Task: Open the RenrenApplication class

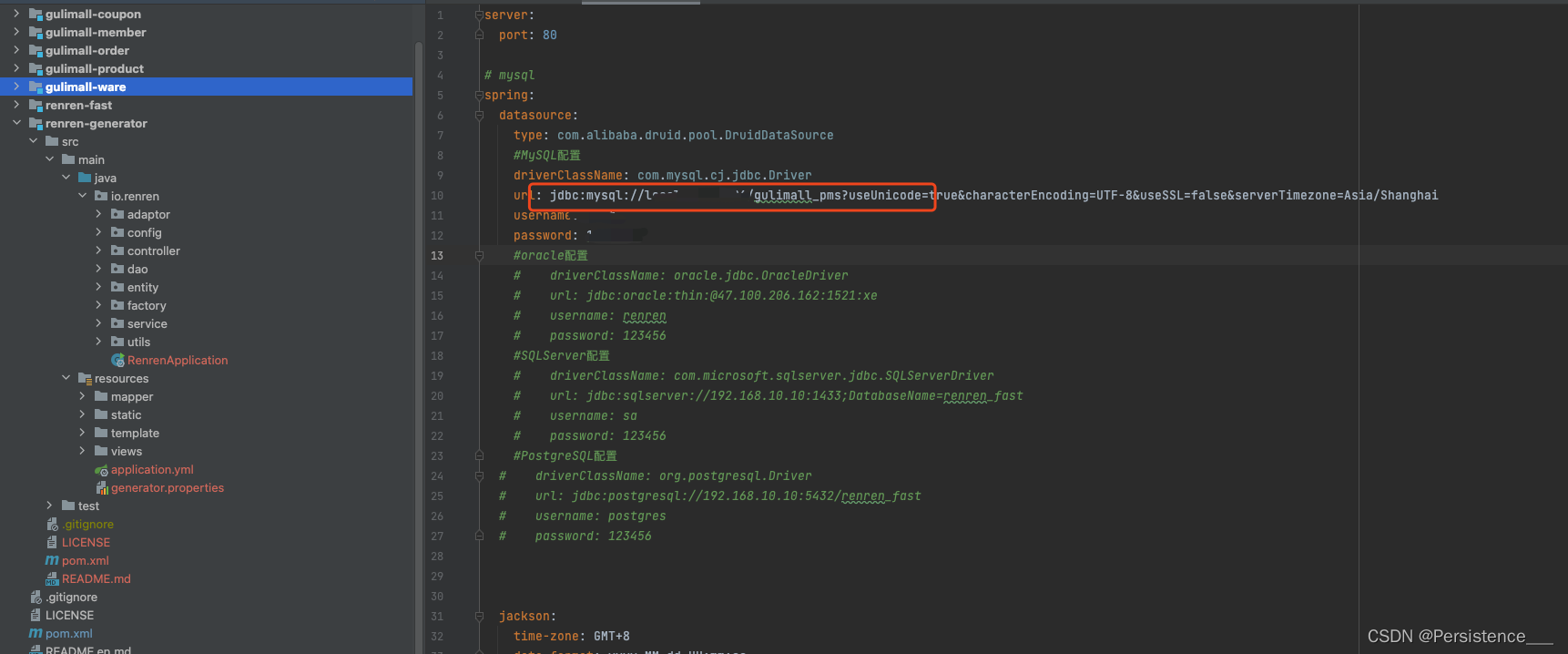Action: (x=178, y=360)
